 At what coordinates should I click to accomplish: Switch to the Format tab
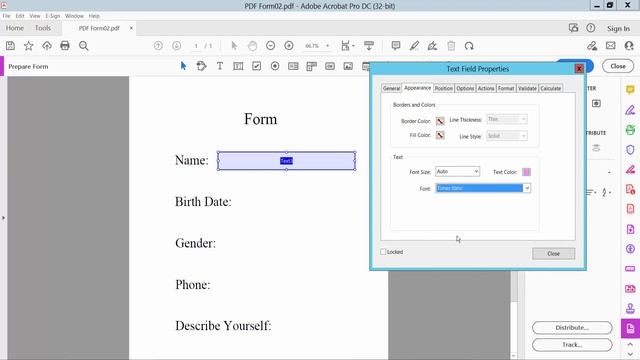(506, 88)
